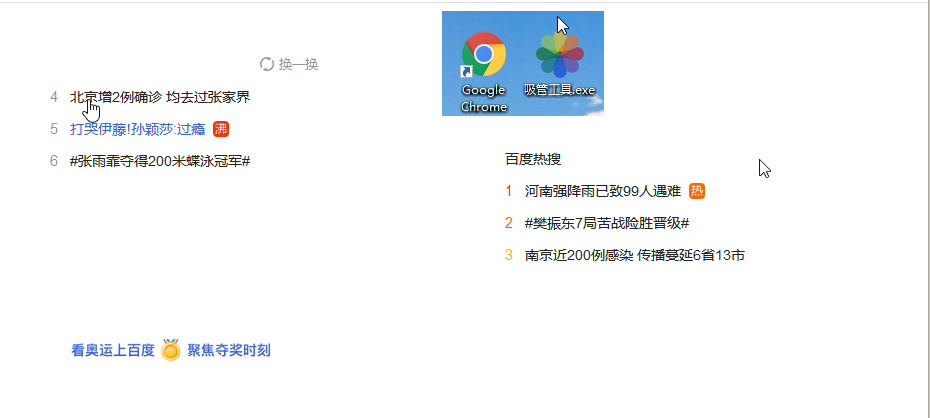Click rank number 5 in hot list

[54, 129]
